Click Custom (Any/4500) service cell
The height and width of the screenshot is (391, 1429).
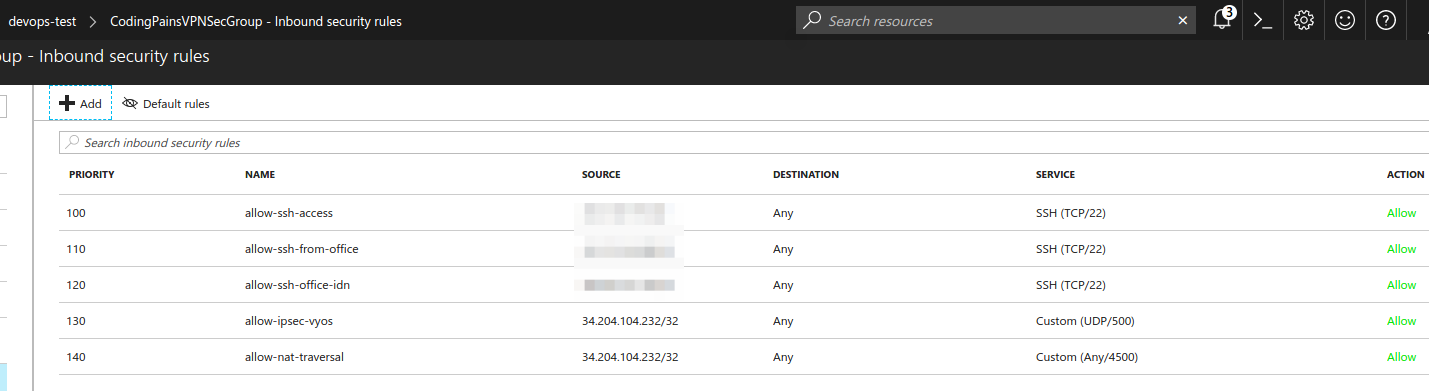[x=1087, y=357]
